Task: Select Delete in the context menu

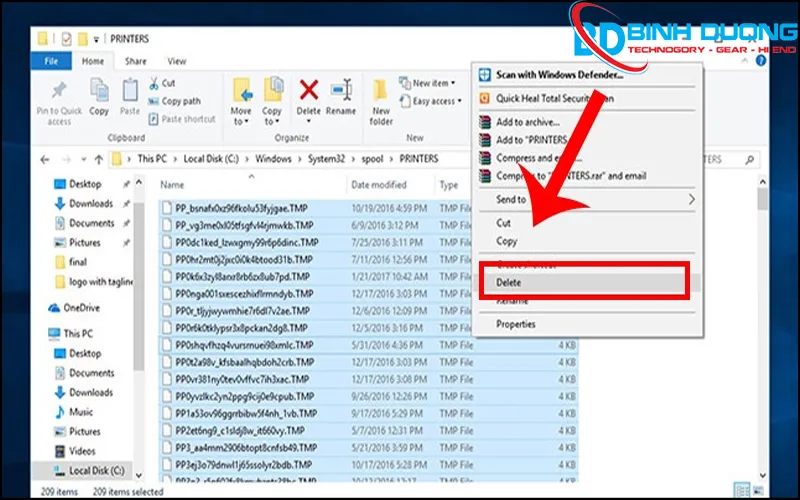Action: coord(585,283)
